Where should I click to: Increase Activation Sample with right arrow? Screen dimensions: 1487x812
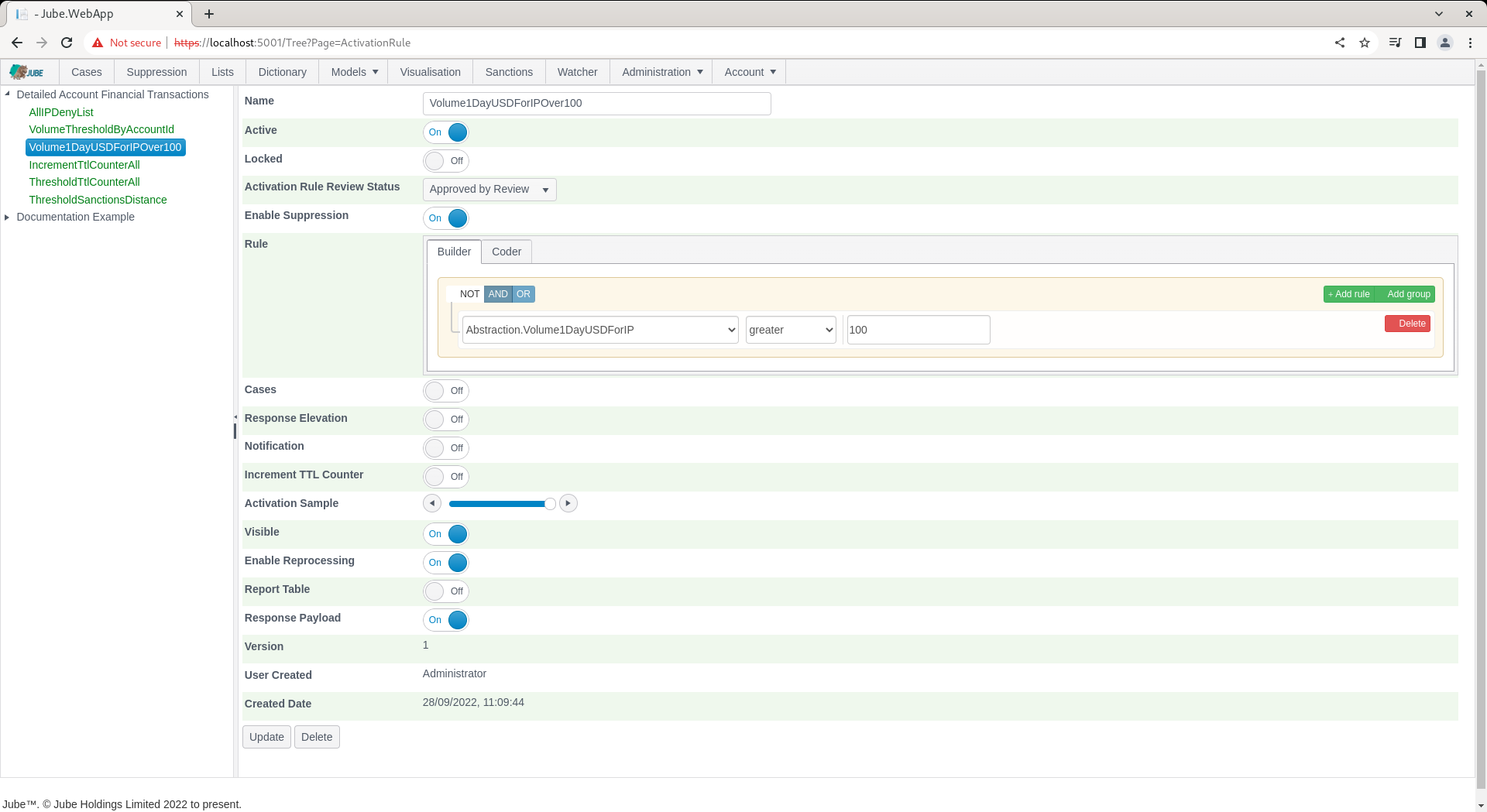[x=568, y=503]
